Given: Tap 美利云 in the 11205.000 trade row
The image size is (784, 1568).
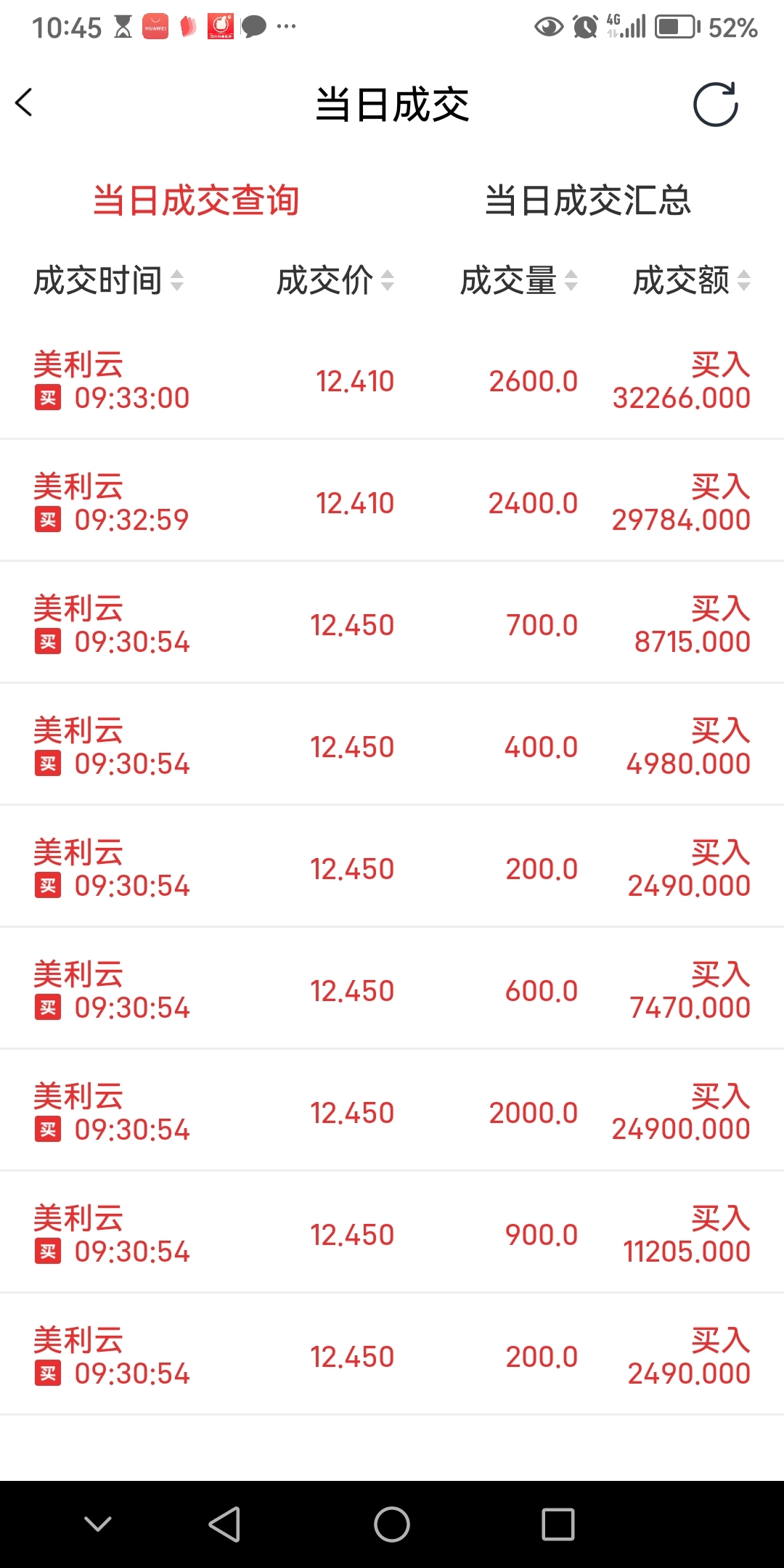Looking at the screenshot, I should click(x=78, y=1218).
